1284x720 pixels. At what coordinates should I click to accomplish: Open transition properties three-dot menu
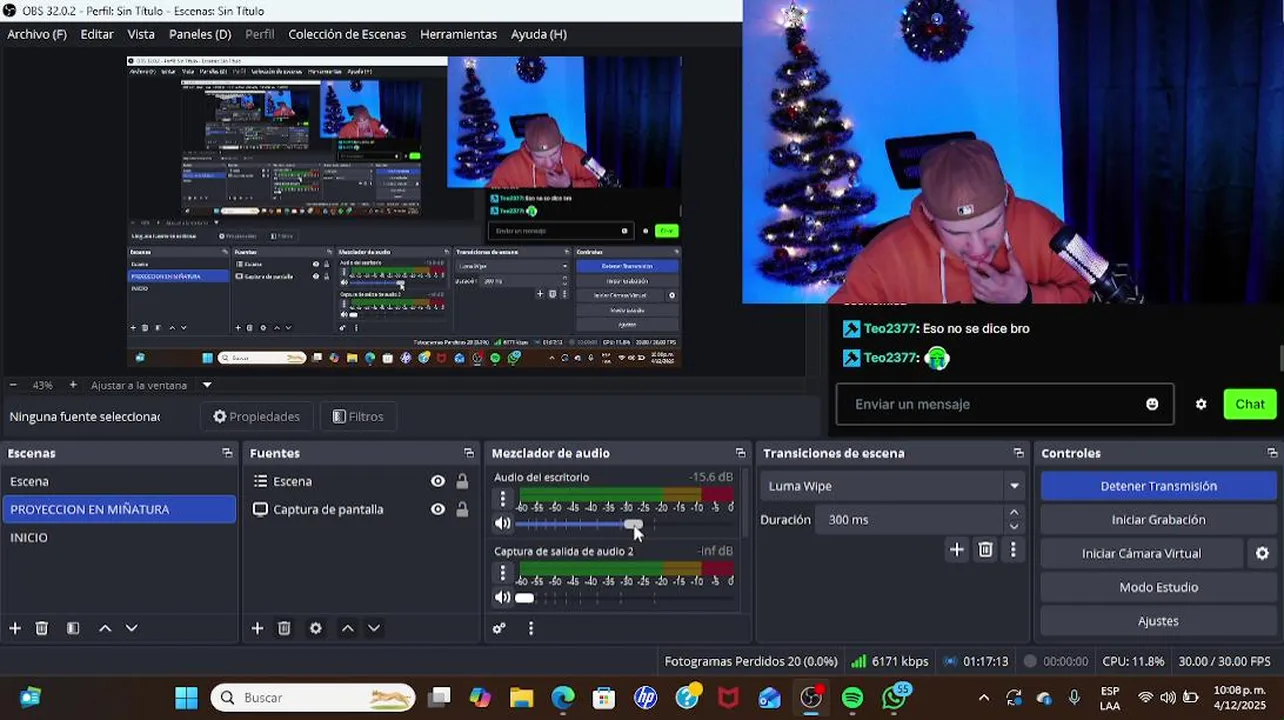click(1013, 549)
